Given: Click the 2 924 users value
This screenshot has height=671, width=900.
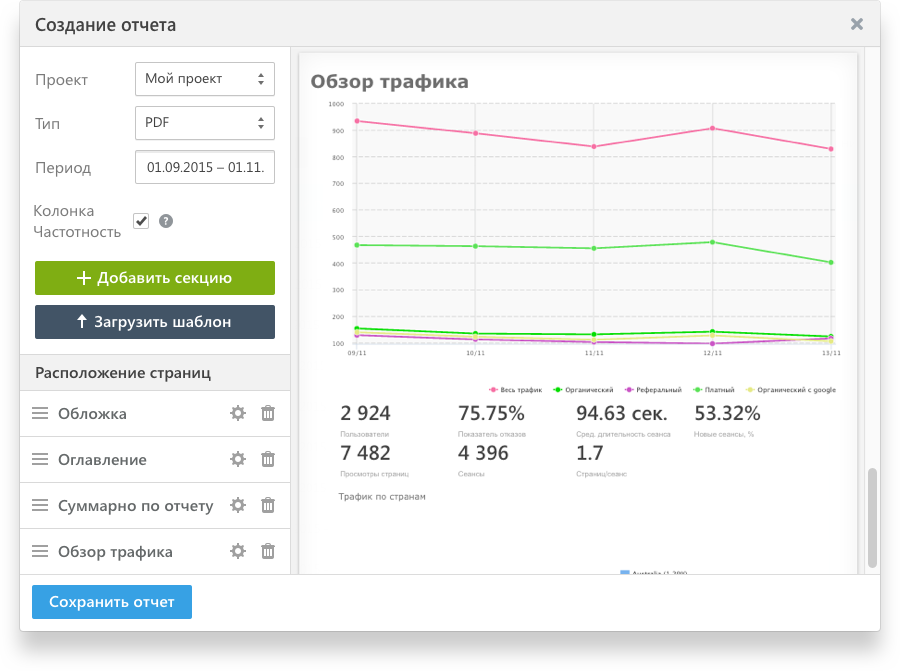Looking at the screenshot, I should [x=365, y=413].
